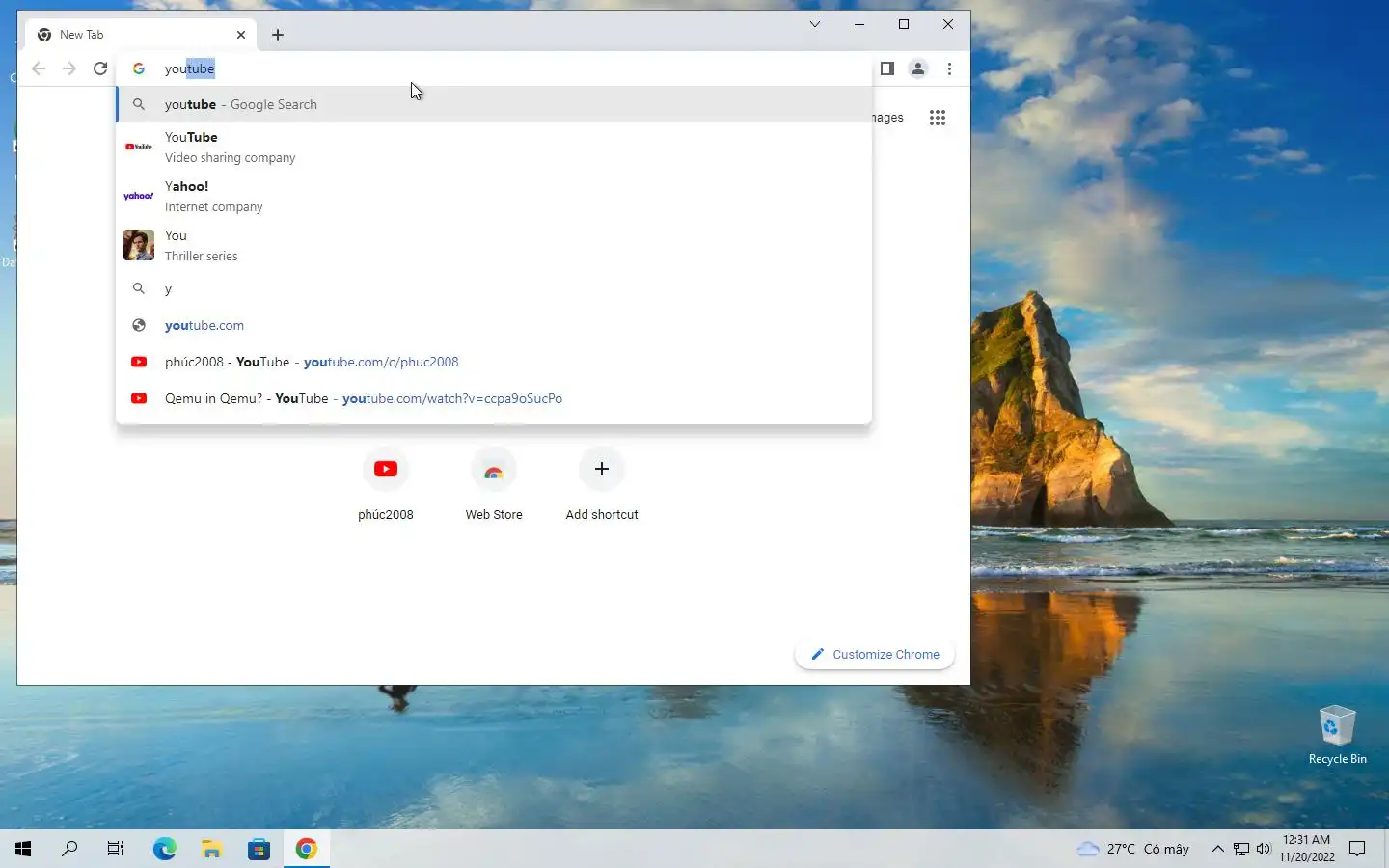
Task: Open Task View on the taskbar
Action: coord(116,849)
